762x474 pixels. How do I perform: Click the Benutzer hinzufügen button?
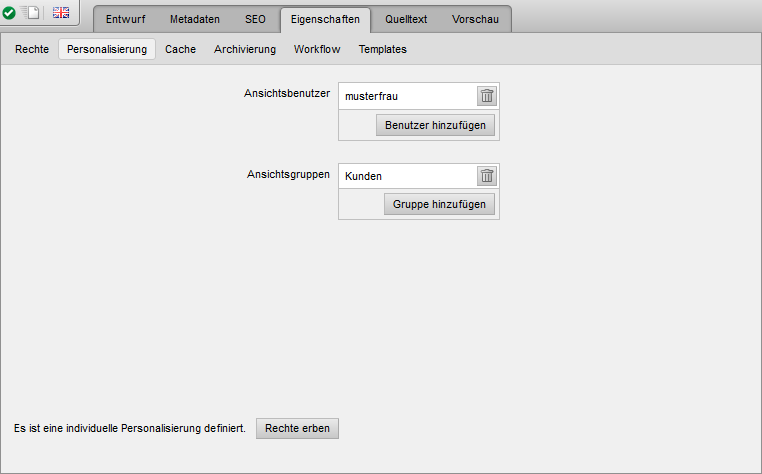click(435, 125)
